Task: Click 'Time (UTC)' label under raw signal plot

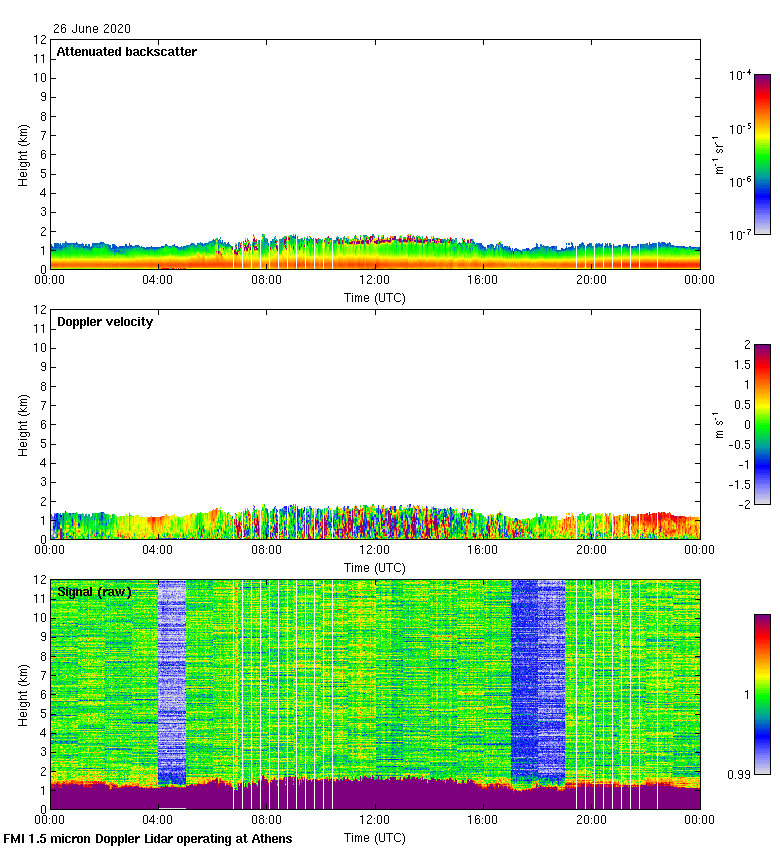Action: 375,837
